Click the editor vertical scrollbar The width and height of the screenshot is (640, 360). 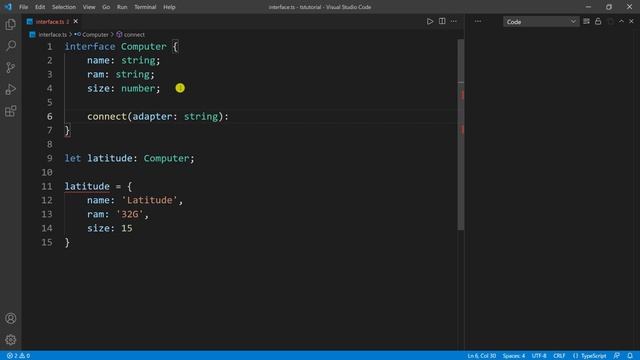[x=461, y=135]
